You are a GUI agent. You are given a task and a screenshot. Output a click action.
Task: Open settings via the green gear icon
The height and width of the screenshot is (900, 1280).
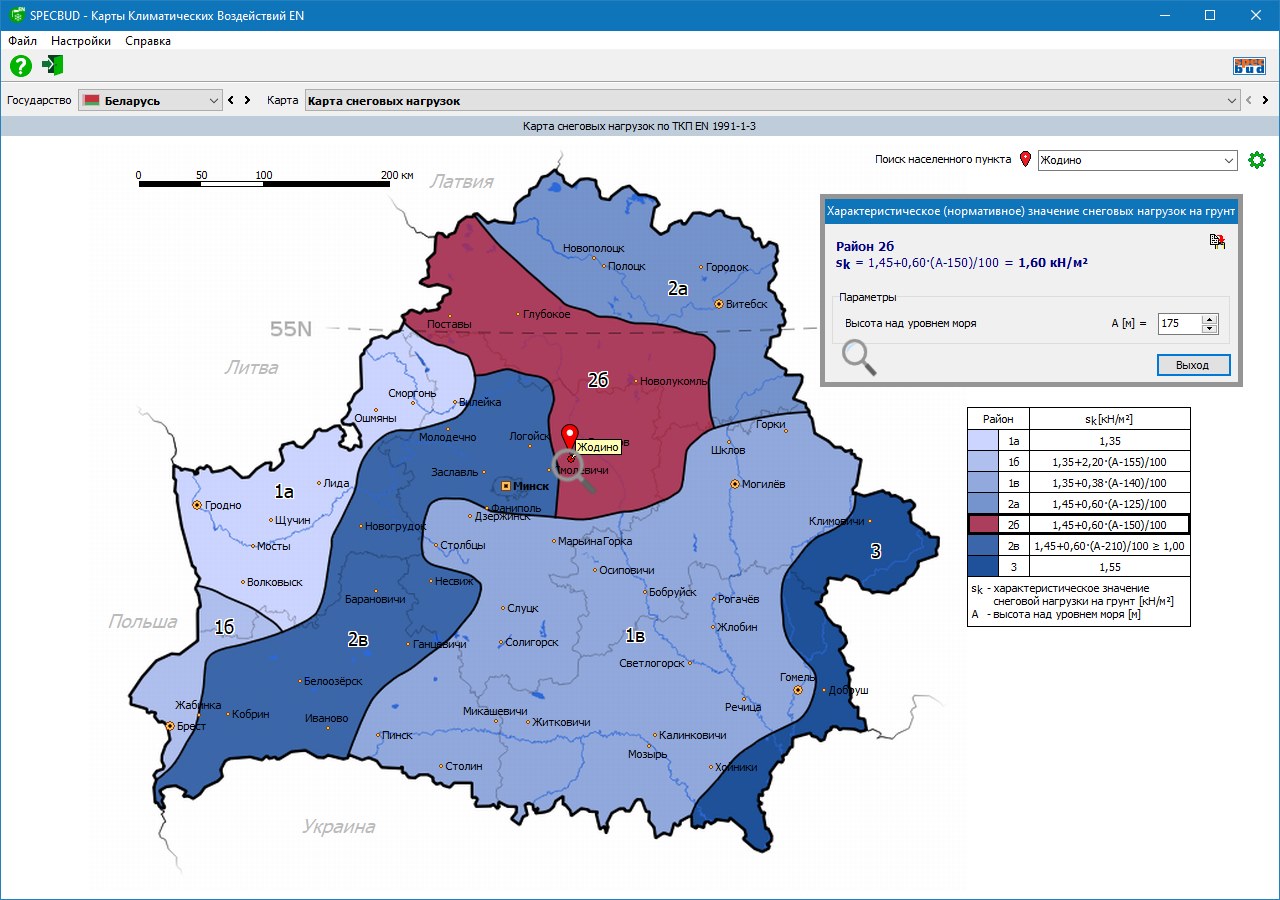pyautogui.click(x=1257, y=160)
